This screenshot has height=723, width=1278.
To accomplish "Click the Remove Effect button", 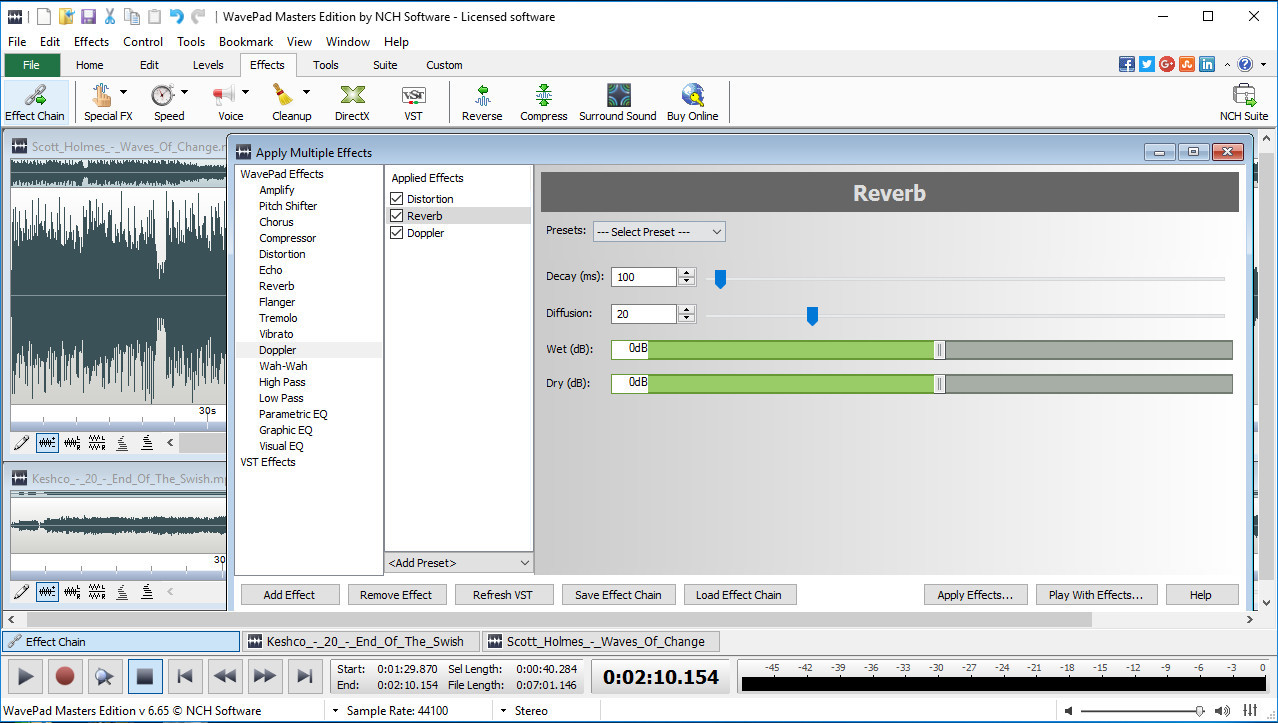I will (x=396, y=595).
